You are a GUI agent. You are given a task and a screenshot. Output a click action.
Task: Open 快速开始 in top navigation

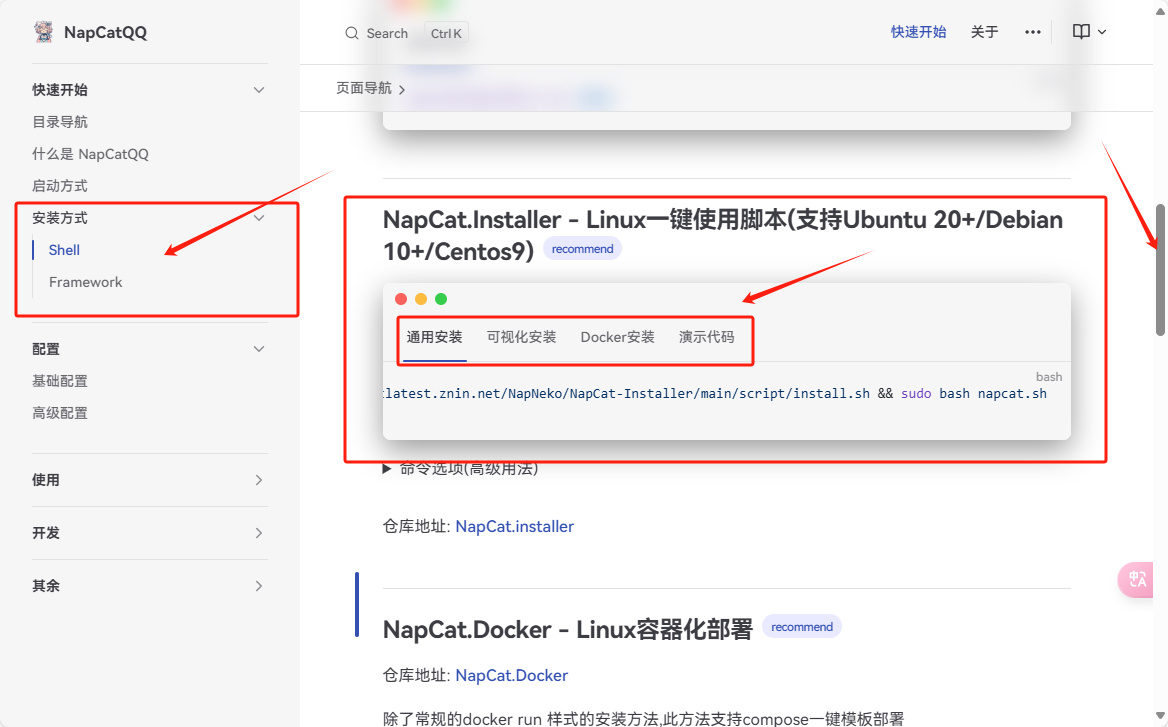pos(918,32)
